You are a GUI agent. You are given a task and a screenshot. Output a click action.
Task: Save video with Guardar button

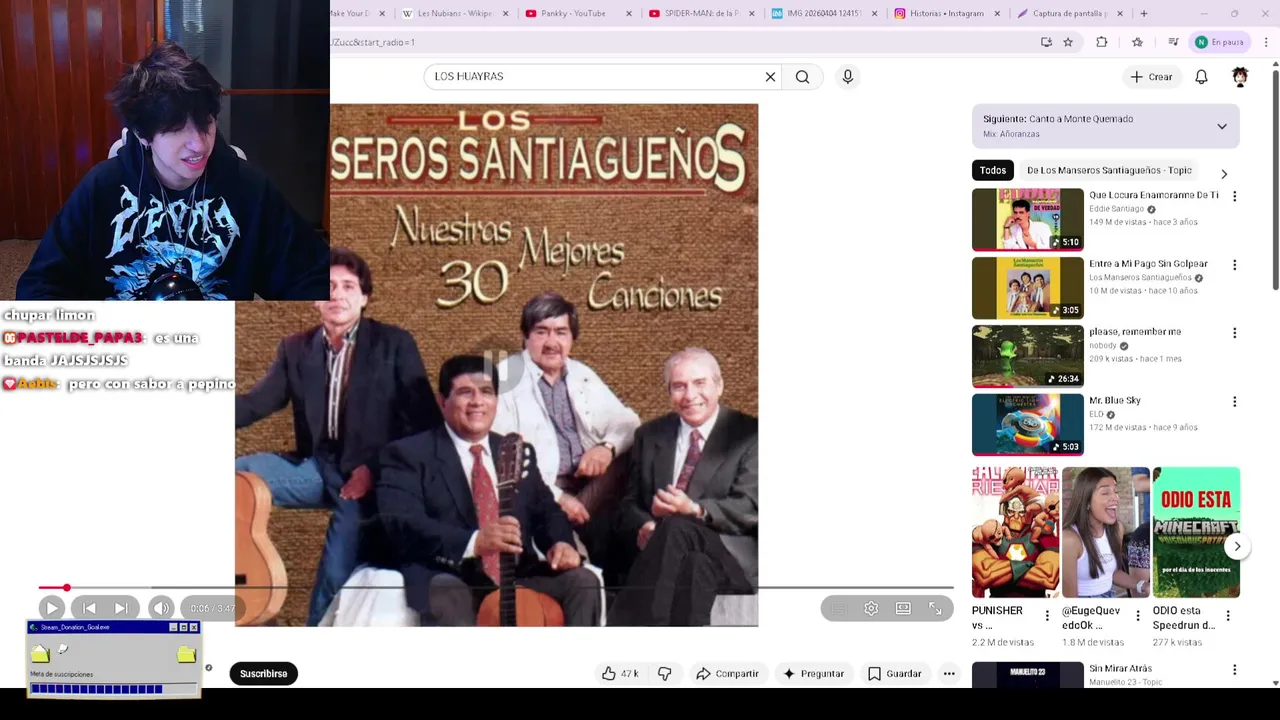click(x=894, y=674)
